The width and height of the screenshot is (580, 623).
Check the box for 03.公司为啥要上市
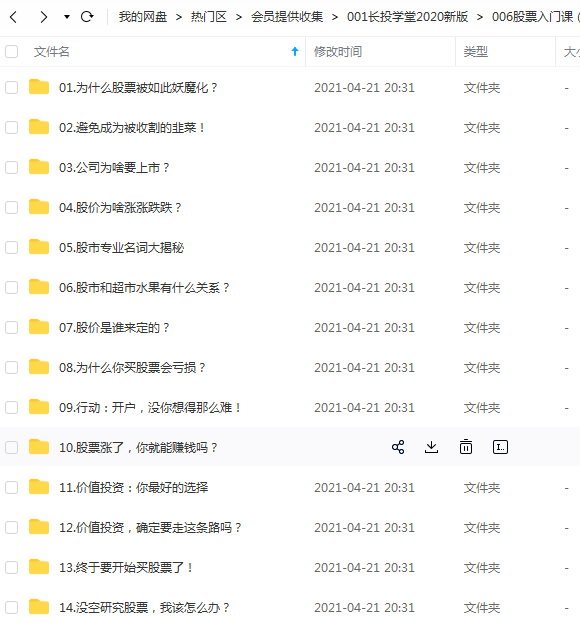(12, 167)
